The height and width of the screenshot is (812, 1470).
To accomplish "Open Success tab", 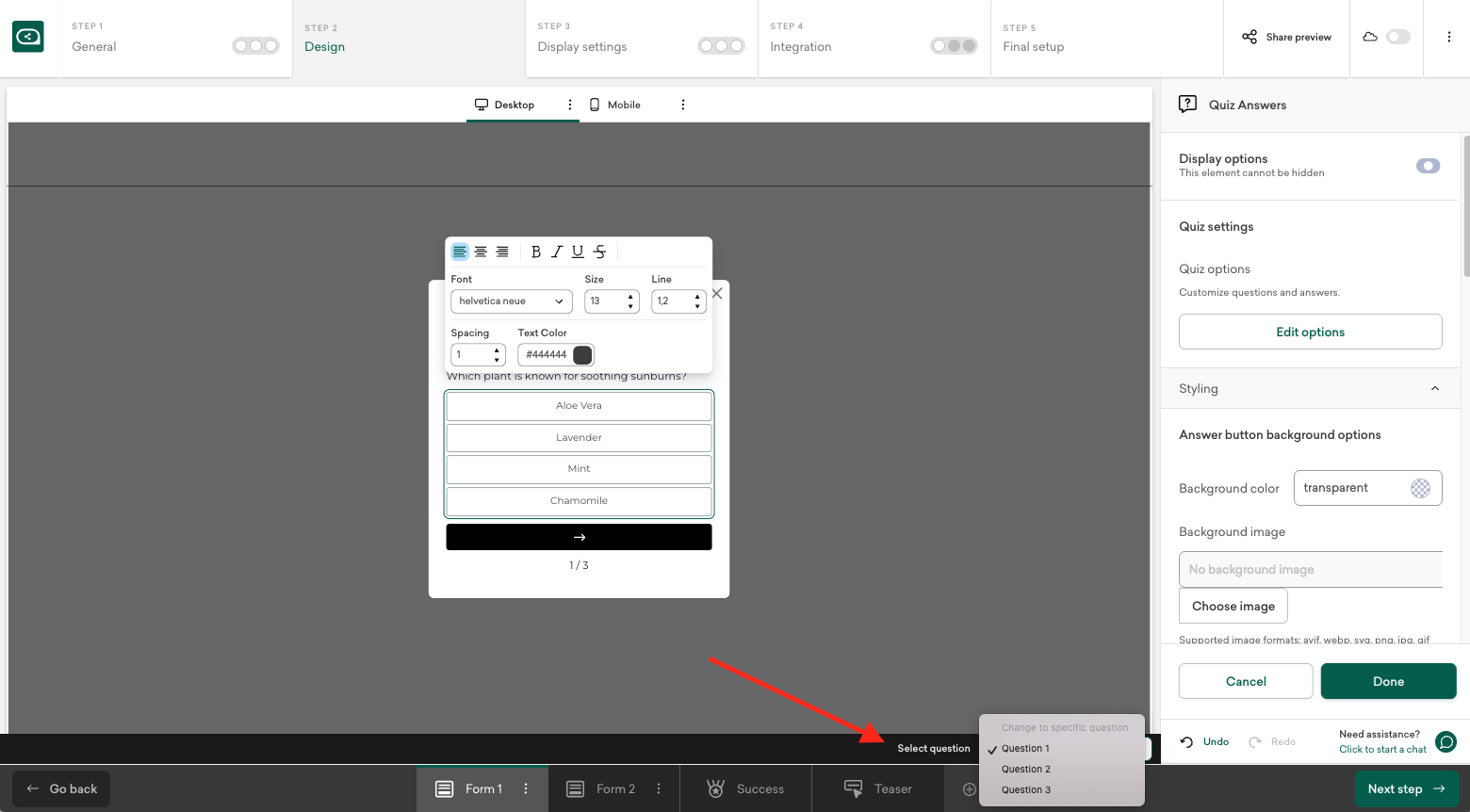I will coord(745,789).
